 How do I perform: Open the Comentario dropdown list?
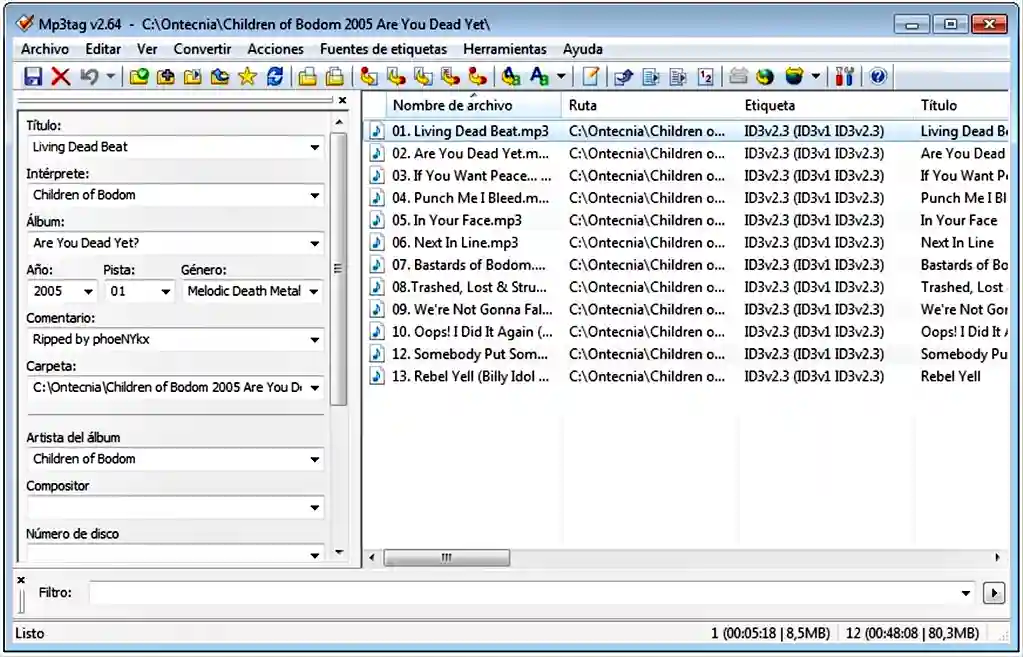point(314,339)
